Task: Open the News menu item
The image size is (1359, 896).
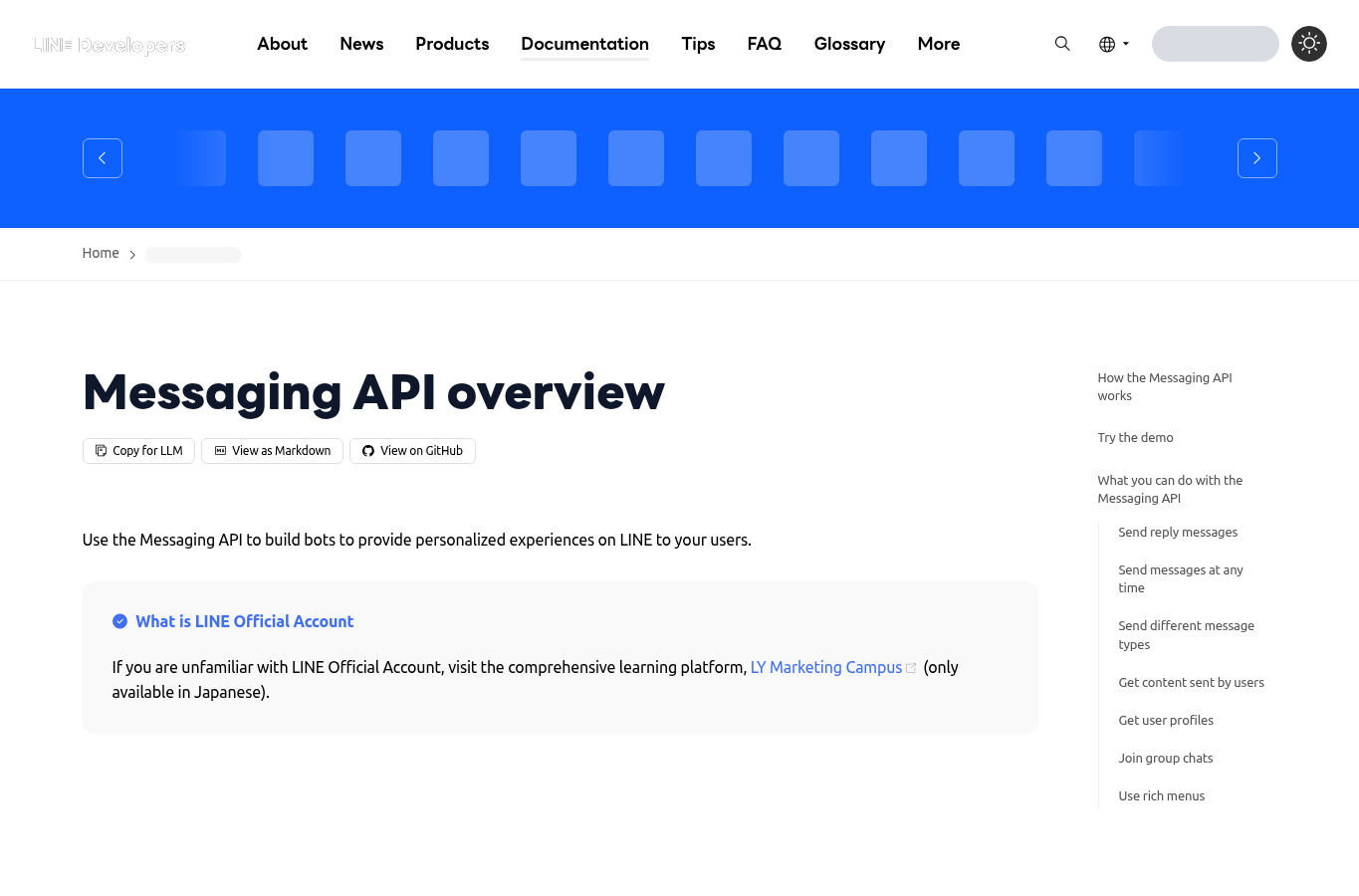Action: click(361, 44)
